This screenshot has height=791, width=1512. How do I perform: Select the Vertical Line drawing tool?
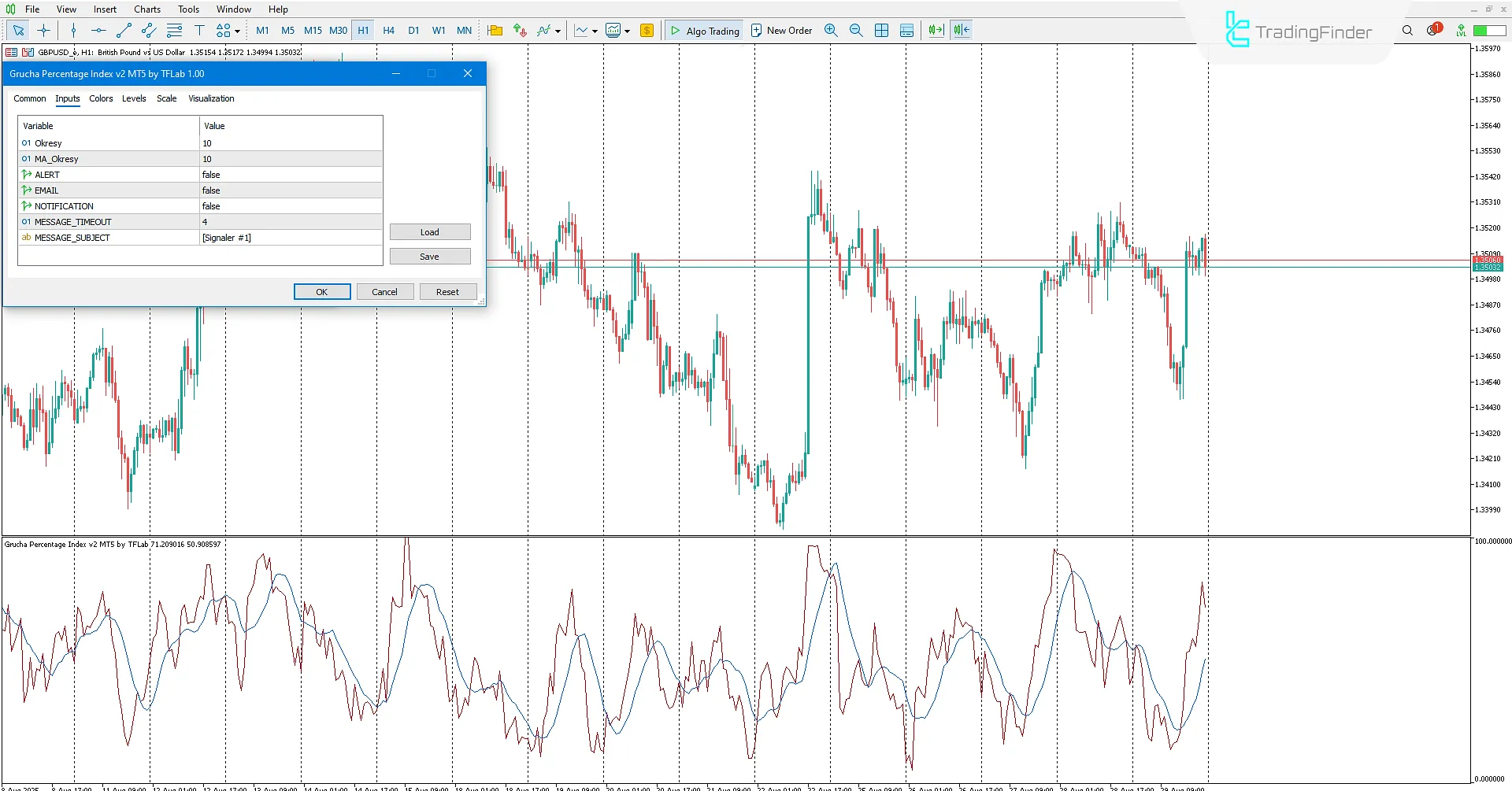[x=74, y=30]
